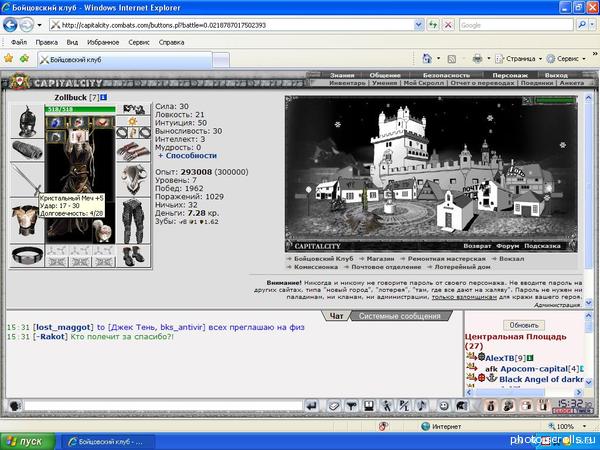Click the IE Refresh button
The width and height of the screenshot is (600, 450).
[x=433, y=25]
